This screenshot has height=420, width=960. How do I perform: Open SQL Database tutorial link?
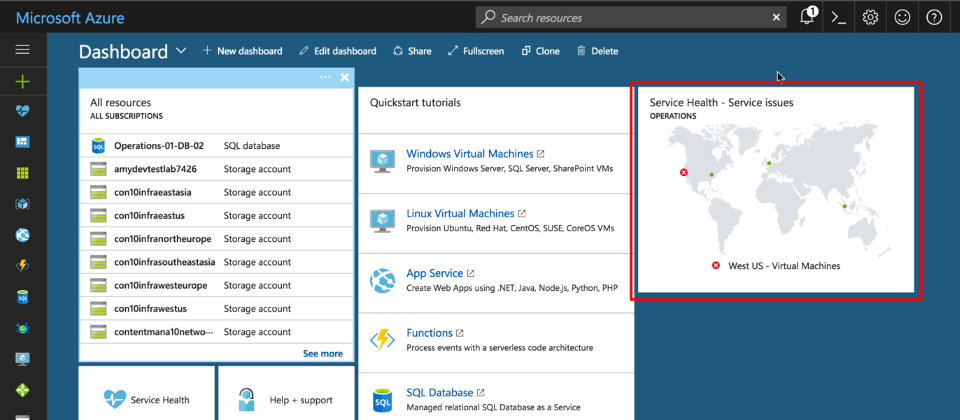440,392
